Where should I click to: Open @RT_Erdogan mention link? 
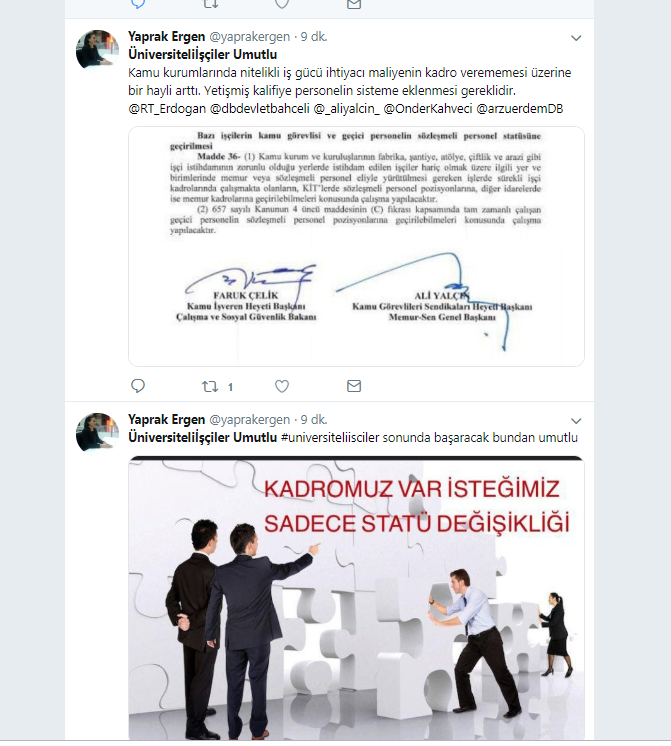coord(167,109)
